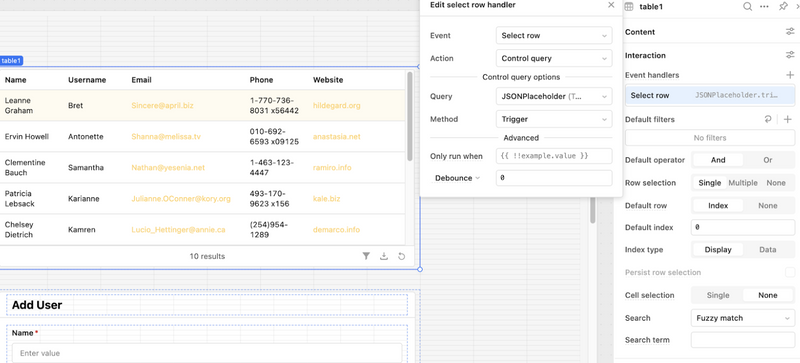Set Cell selection to None
Viewport: 800px width, 363px height.
pyautogui.click(x=768, y=295)
